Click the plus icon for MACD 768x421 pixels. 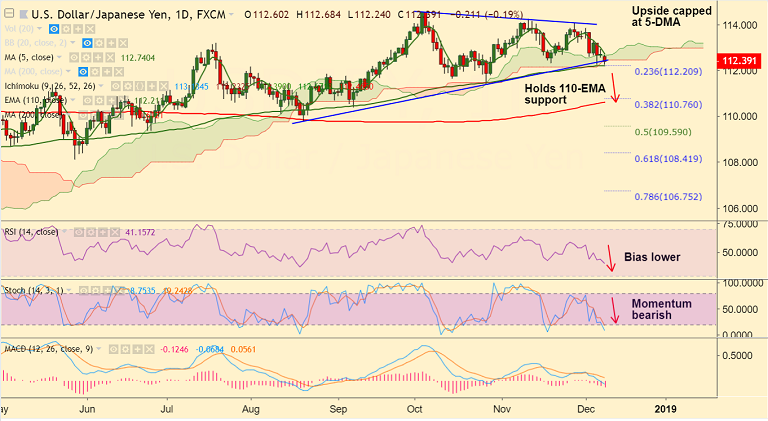pyautogui.click(x=138, y=349)
